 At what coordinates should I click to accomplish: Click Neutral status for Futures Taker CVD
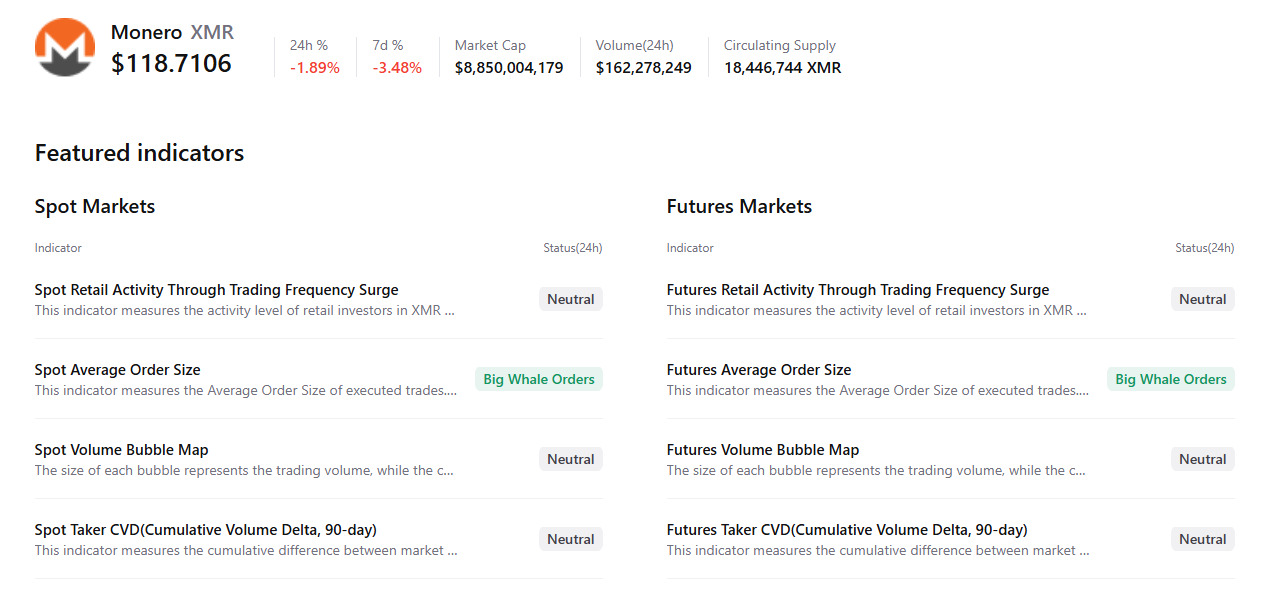click(x=1202, y=539)
